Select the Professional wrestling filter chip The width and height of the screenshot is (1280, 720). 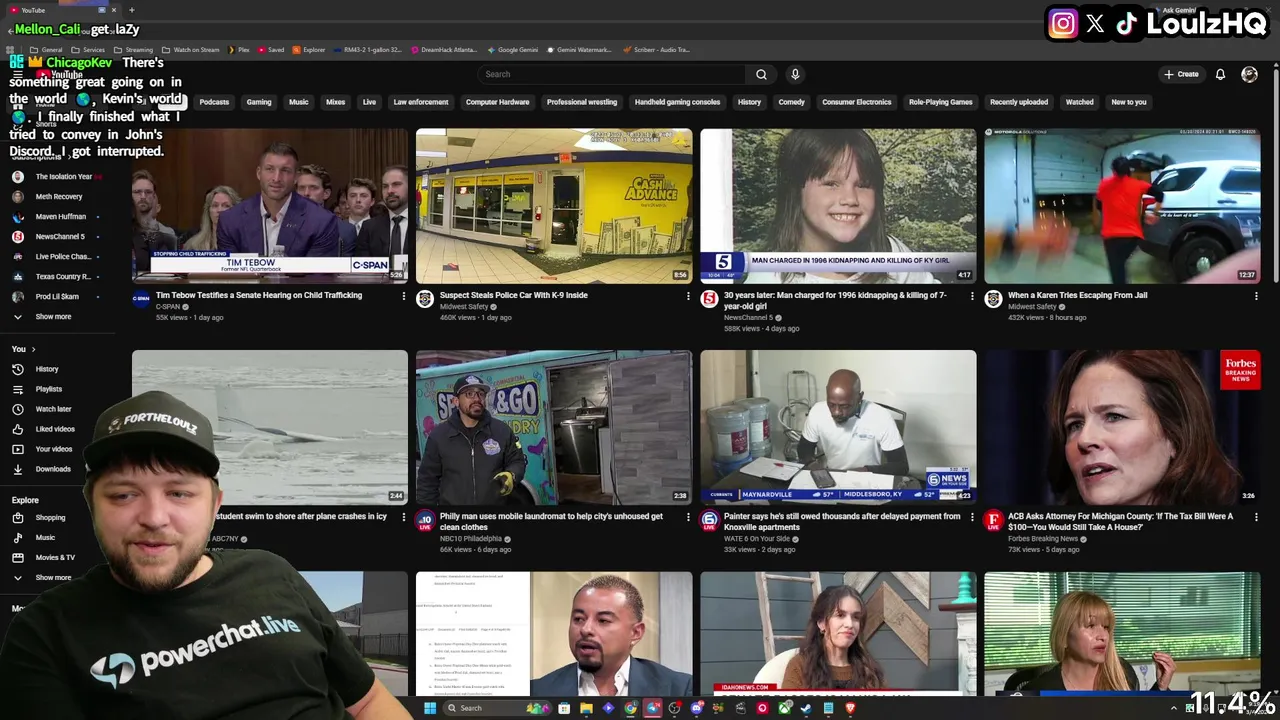coord(582,102)
